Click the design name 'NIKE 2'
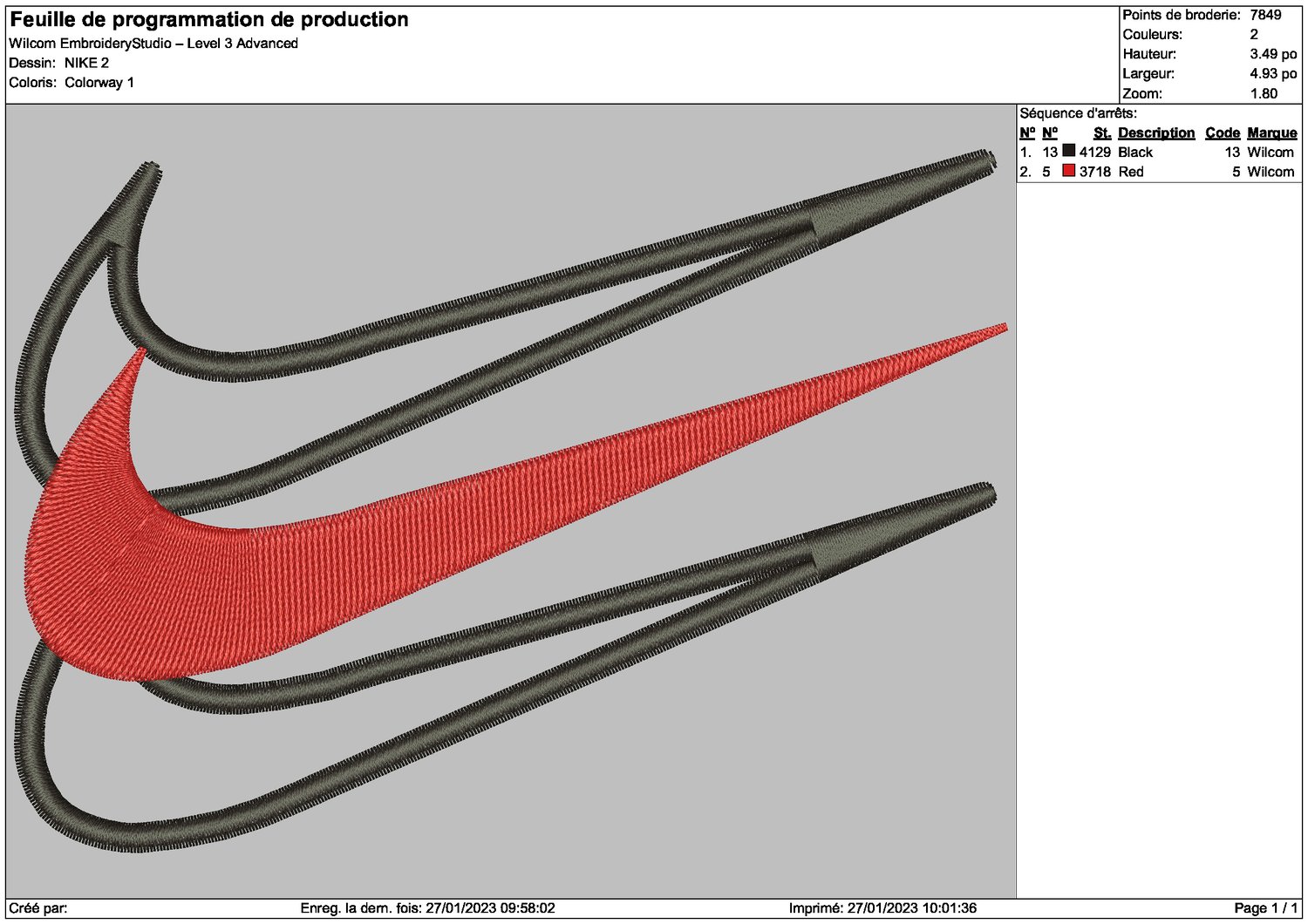The image size is (1308, 924). point(86,63)
